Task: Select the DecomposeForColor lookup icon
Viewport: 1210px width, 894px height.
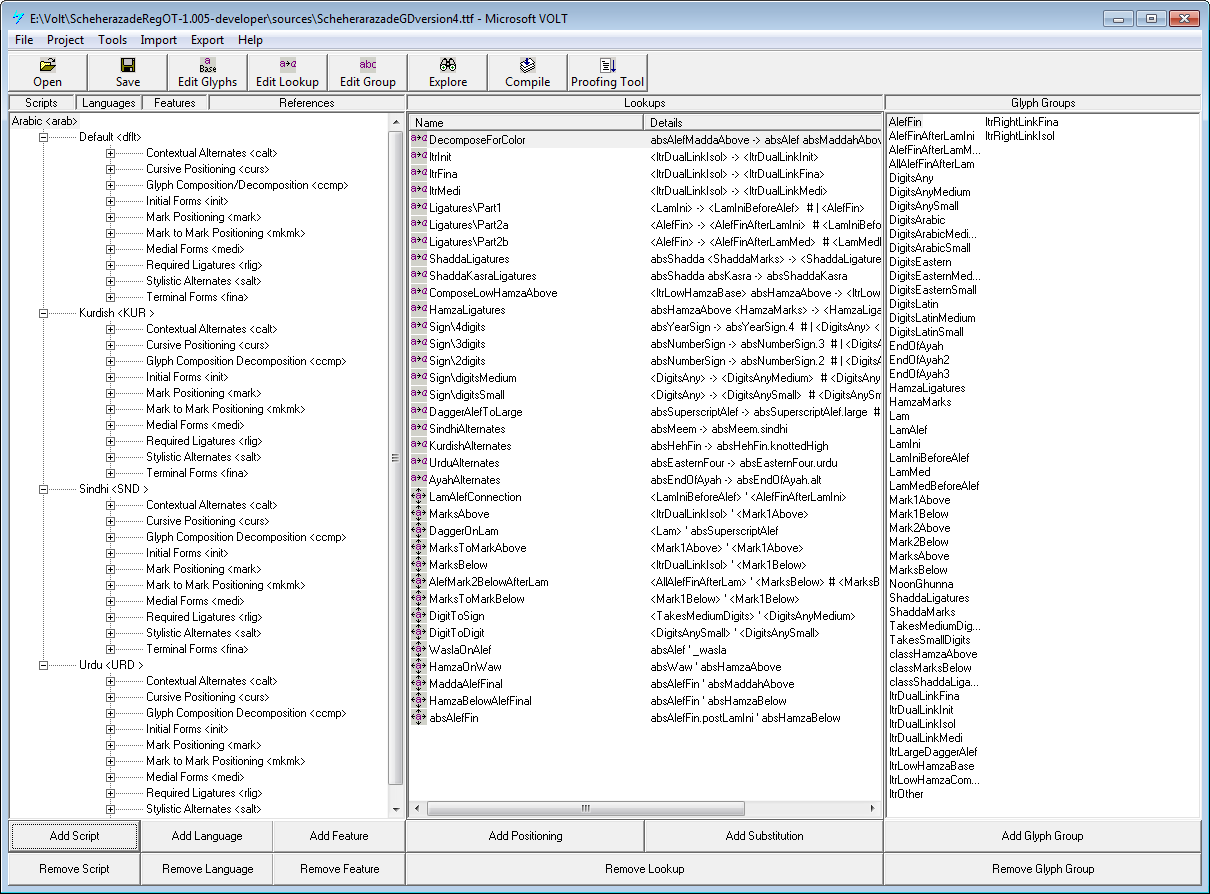Action: coord(418,139)
